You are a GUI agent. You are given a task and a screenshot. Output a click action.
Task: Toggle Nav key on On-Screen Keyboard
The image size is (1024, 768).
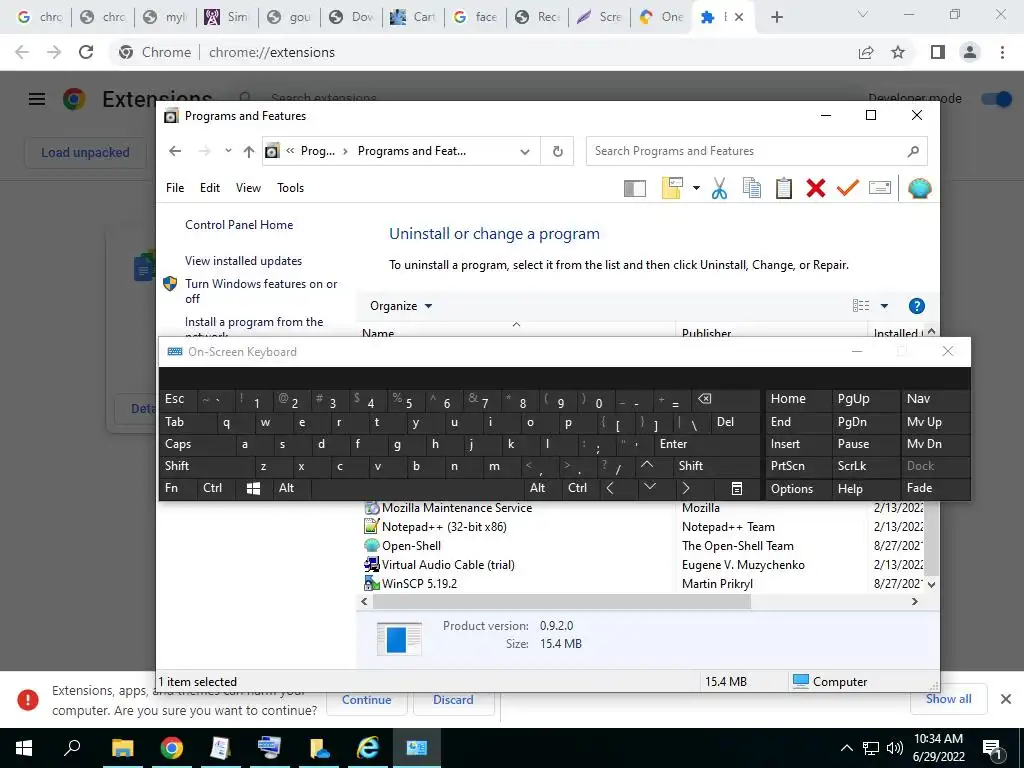(935, 399)
